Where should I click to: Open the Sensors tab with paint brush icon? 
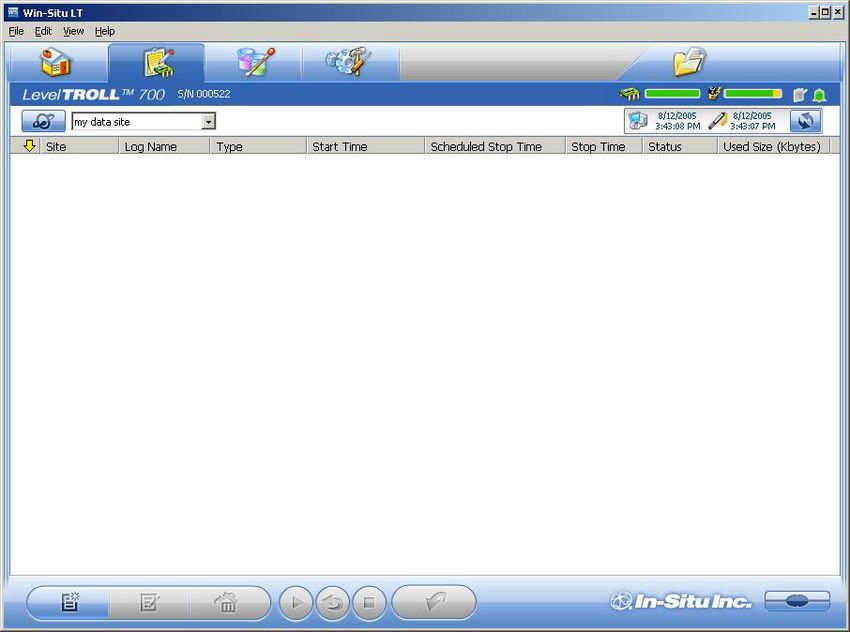pos(254,62)
